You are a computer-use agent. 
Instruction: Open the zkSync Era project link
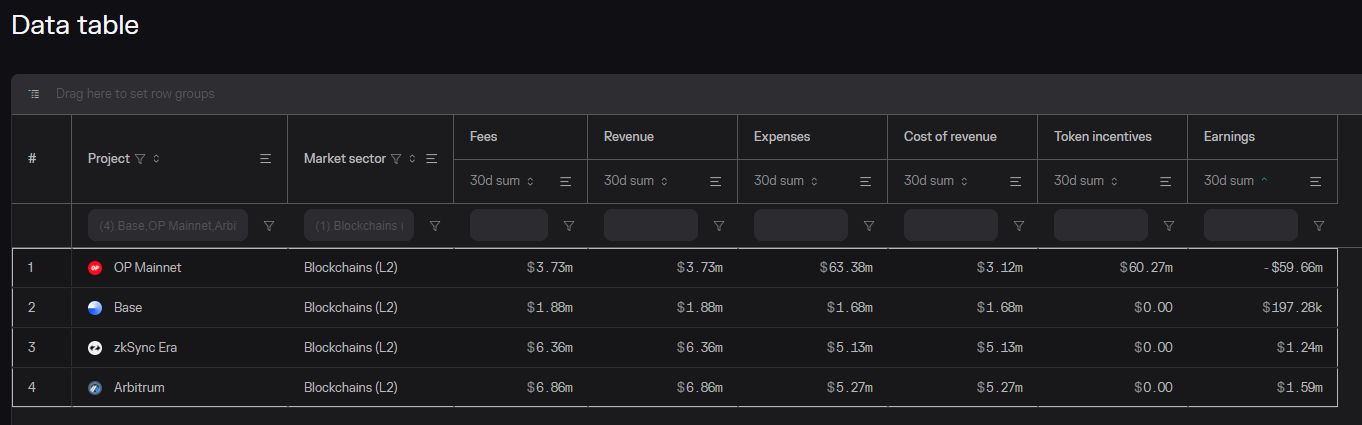(145, 347)
